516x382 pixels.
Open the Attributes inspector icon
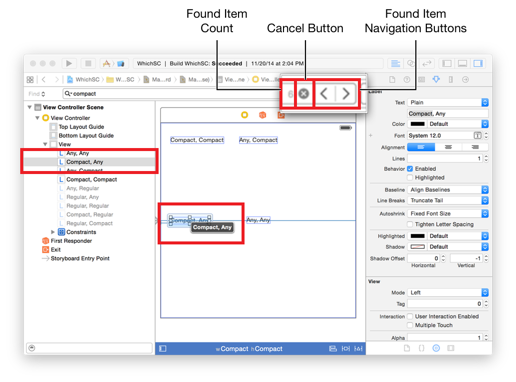(x=436, y=79)
